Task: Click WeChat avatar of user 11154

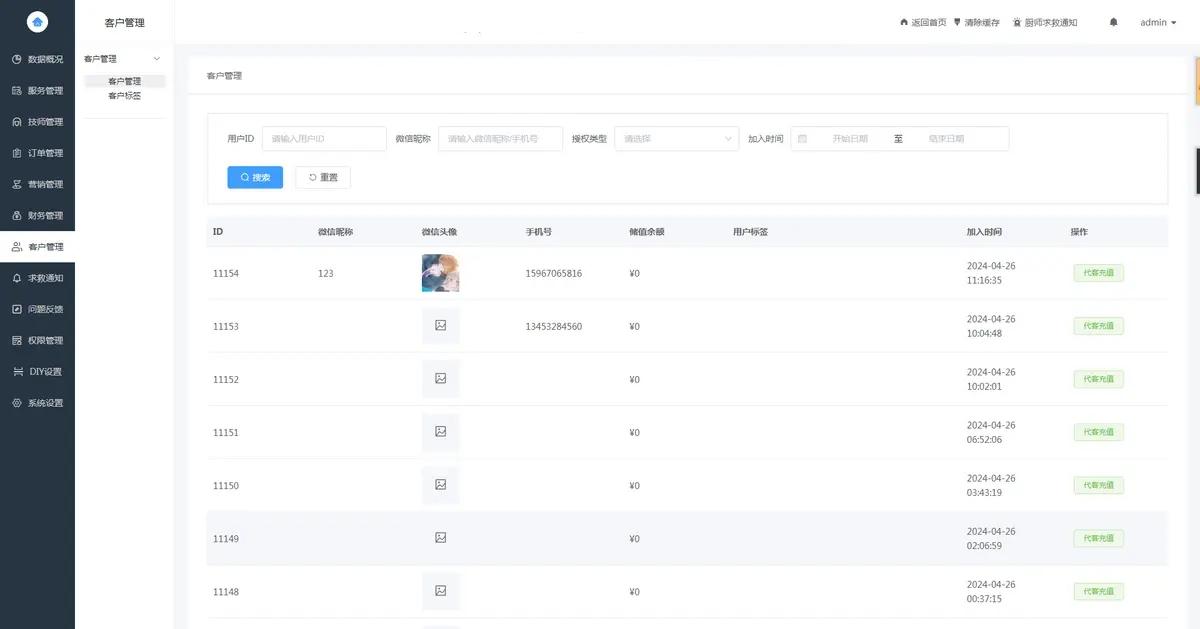Action: 440,273
